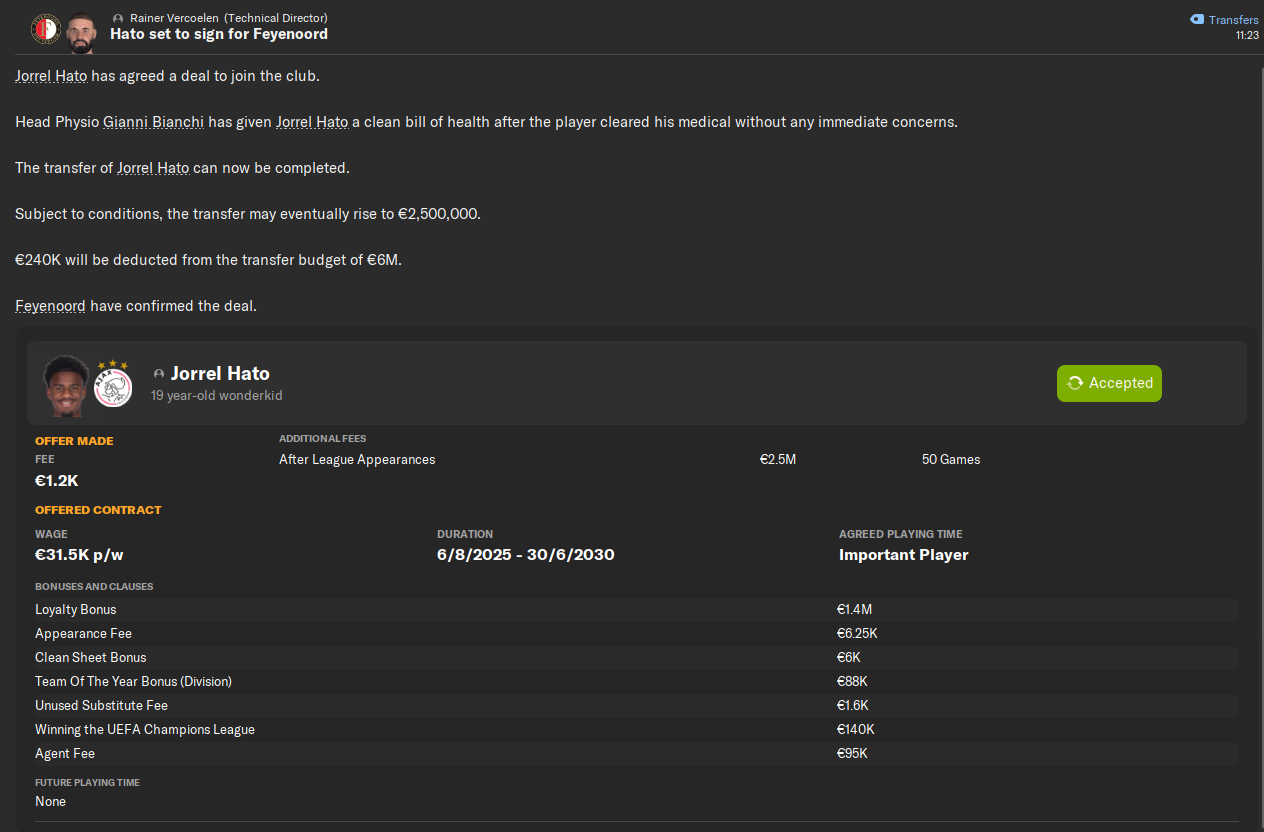Select Team Of The Year Bonus (Division) row
This screenshot has width=1264, height=832.
636,682
